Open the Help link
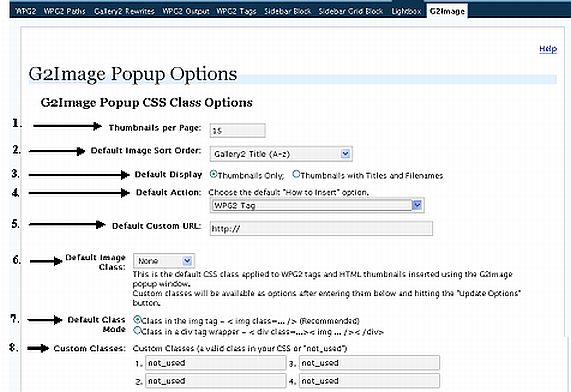Image resolution: width=571 pixels, height=392 pixels. (x=548, y=48)
